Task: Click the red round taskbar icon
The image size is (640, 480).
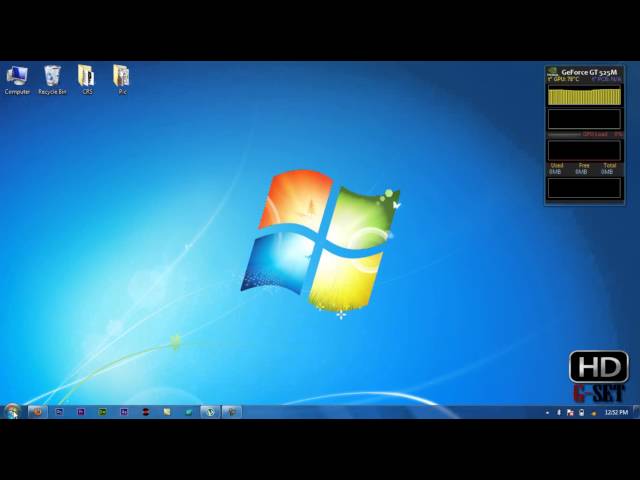Action: pos(146,412)
